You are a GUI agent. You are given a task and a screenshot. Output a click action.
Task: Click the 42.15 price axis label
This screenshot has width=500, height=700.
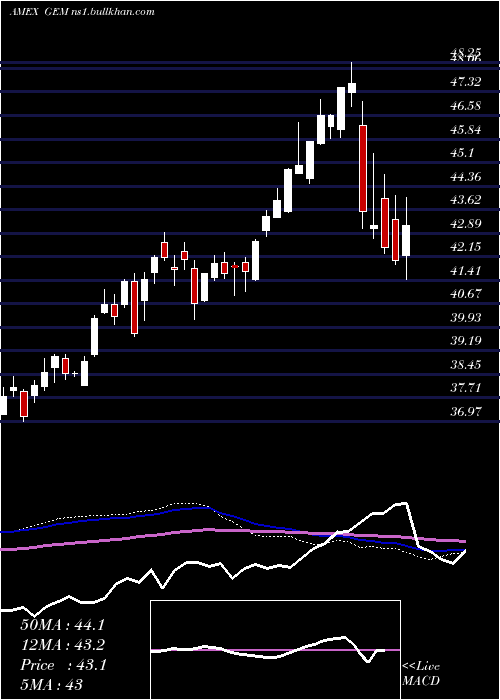(x=466, y=246)
